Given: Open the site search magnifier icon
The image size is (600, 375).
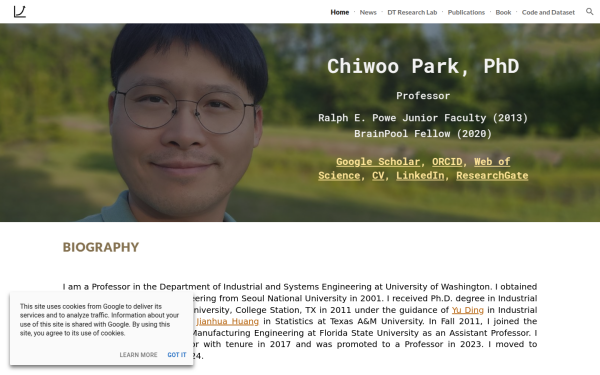Looking at the screenshot, I should 590,12.
